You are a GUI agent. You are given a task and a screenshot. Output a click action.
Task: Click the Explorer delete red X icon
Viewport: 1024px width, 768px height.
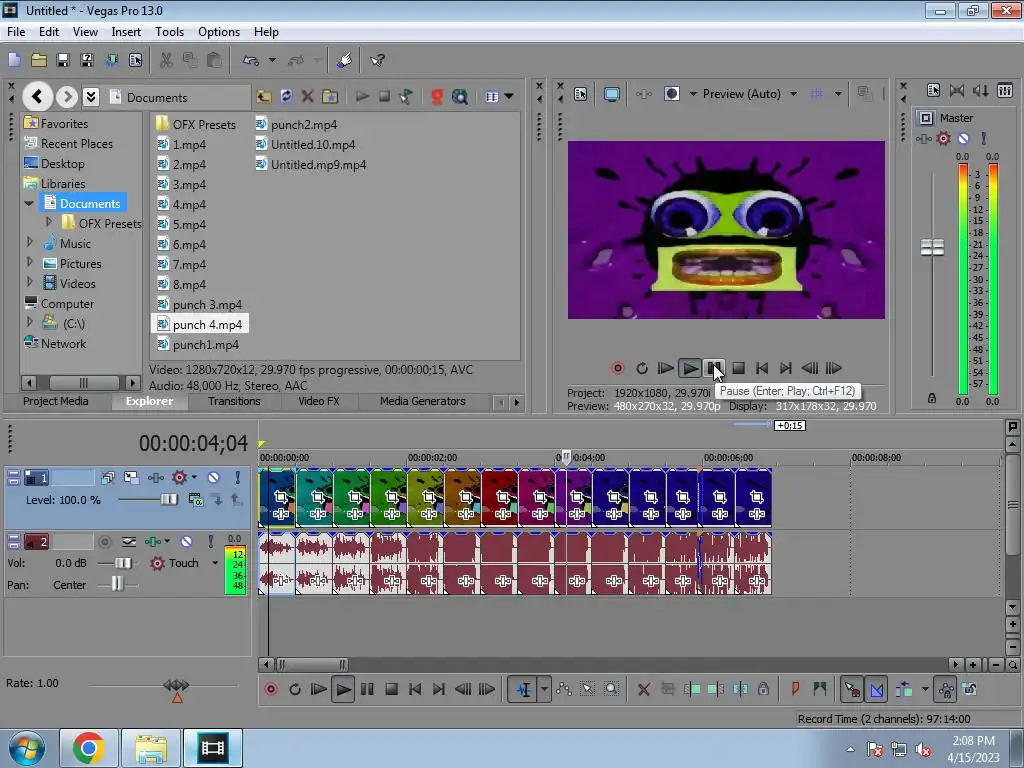coord(307,97)
